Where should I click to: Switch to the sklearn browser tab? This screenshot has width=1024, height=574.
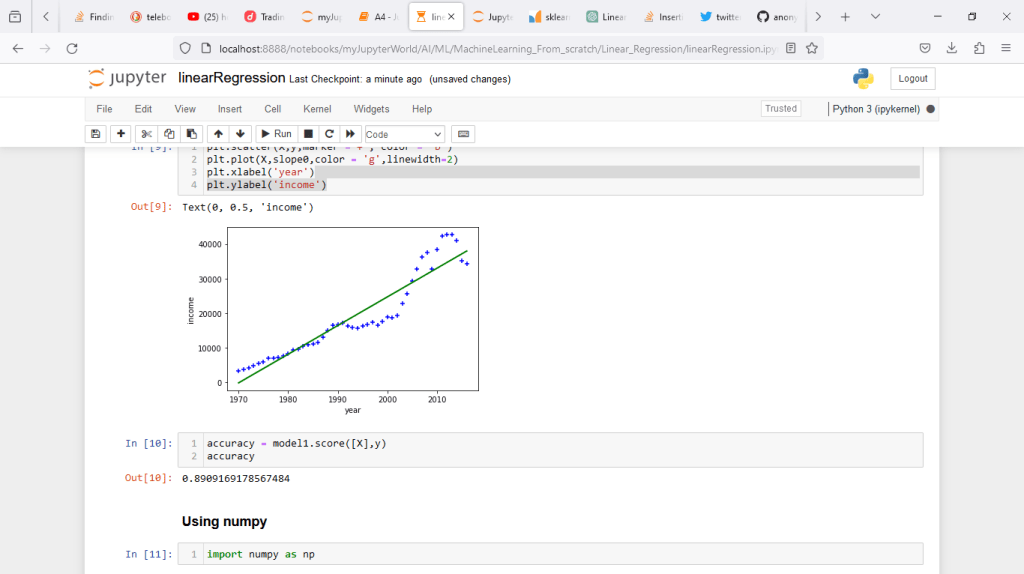click(x=550, y=17)
